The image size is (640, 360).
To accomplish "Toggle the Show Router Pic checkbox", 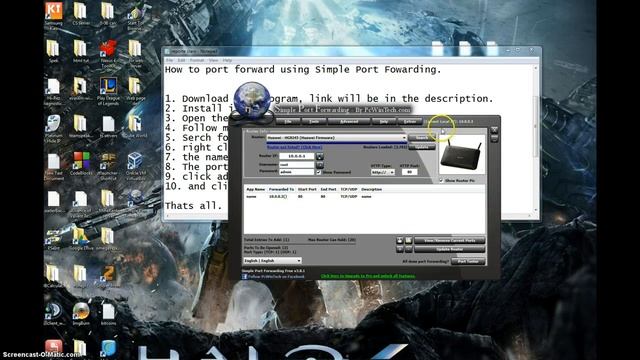I will [441, 180].
